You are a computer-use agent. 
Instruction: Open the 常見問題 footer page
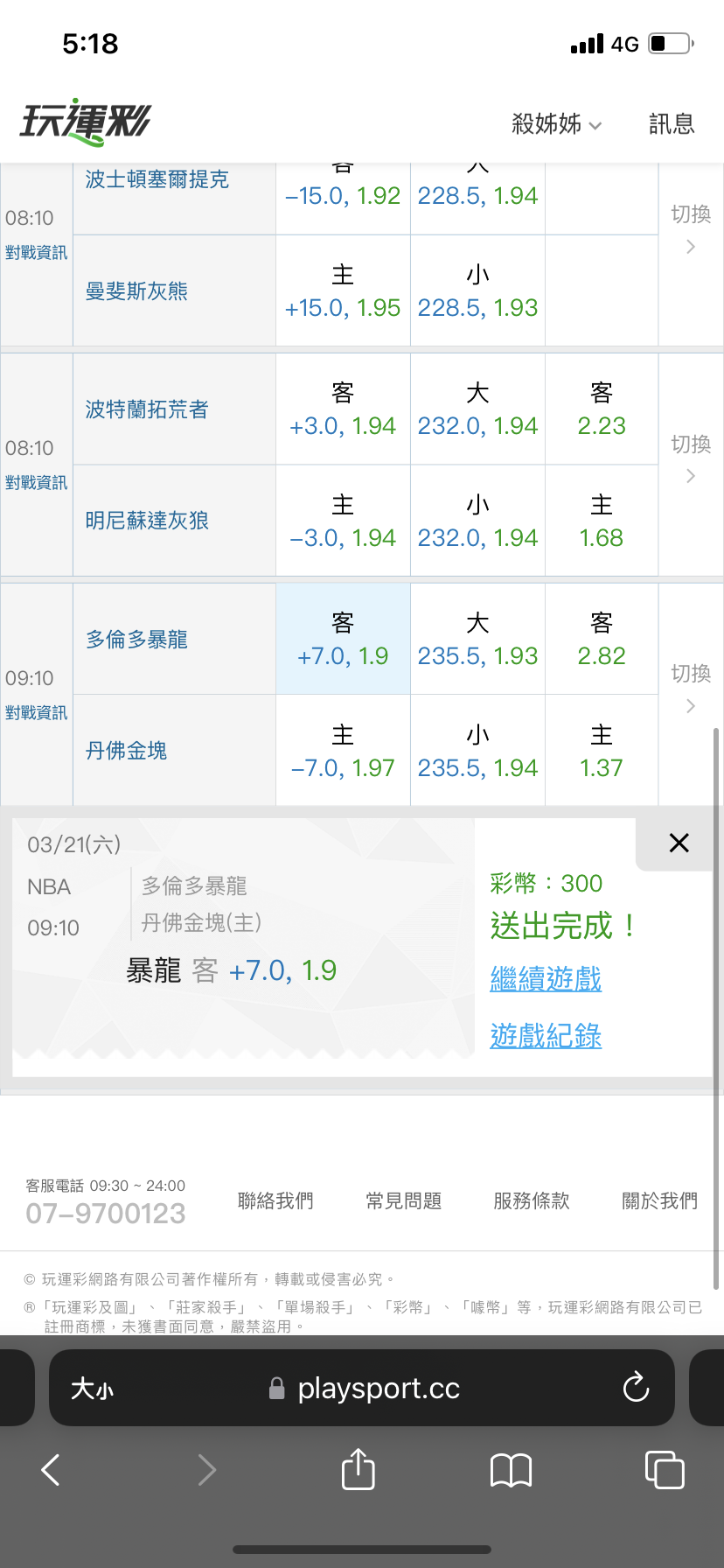(403, 1201)
